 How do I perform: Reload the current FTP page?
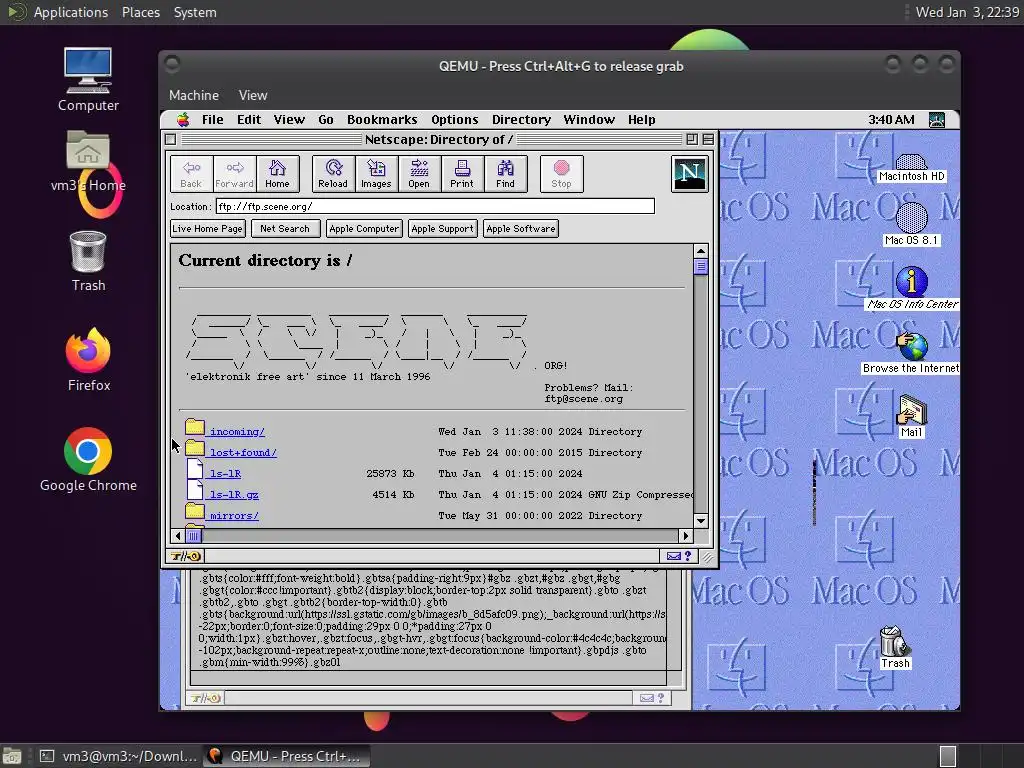tap(333, 174)
